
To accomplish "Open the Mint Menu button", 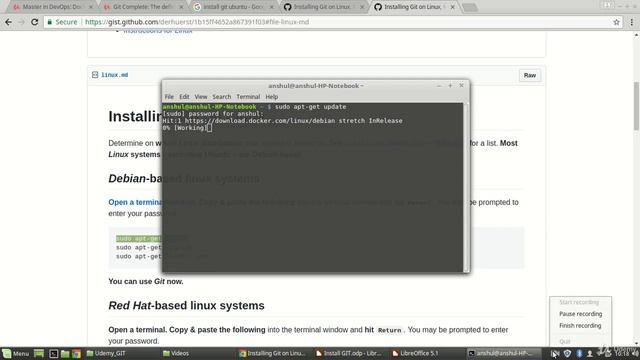I will pos(16,353).
